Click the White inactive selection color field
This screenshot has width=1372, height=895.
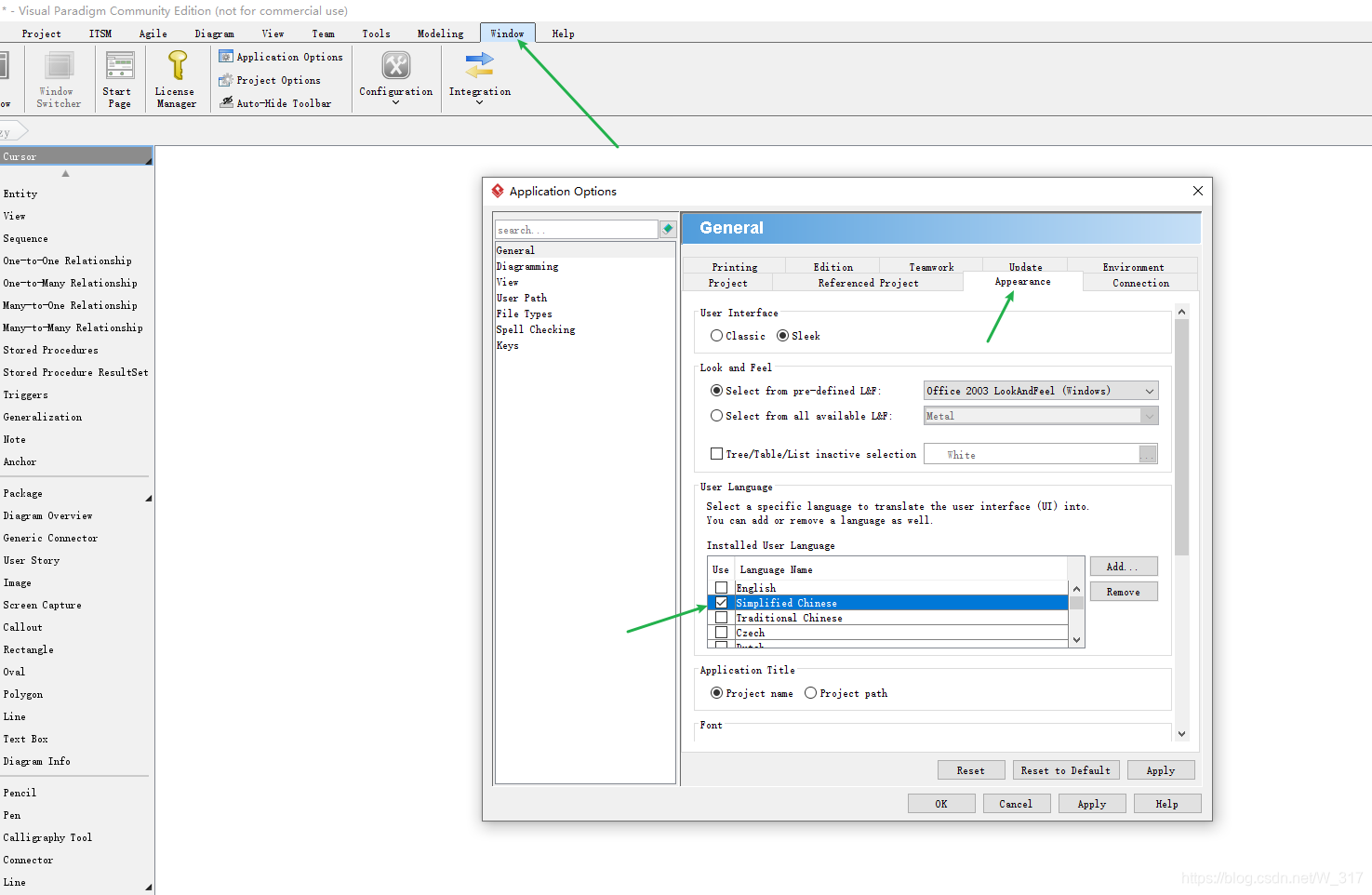1032,454
